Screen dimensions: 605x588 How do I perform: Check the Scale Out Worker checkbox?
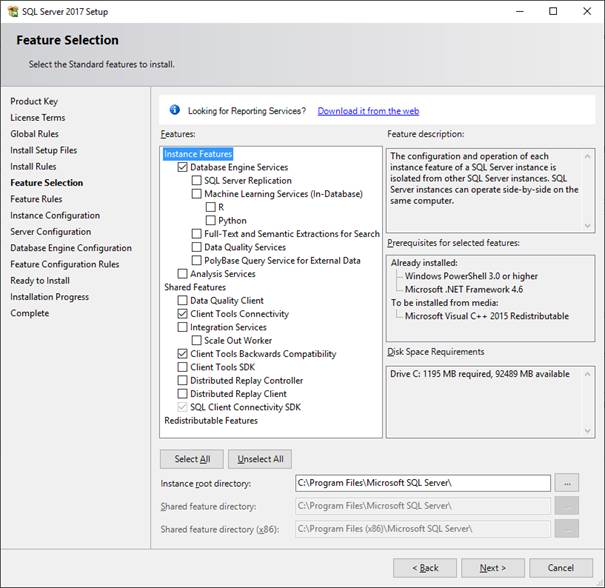[x=196, y=340]
